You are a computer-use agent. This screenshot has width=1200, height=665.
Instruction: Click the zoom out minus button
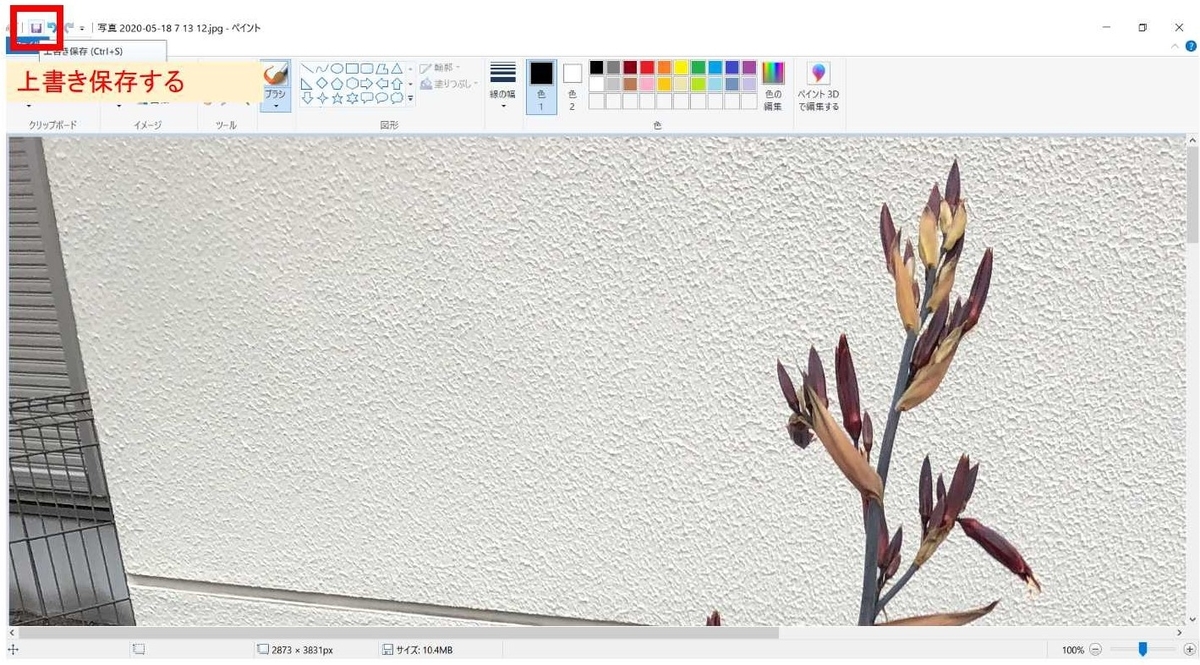pos(1096,650)
